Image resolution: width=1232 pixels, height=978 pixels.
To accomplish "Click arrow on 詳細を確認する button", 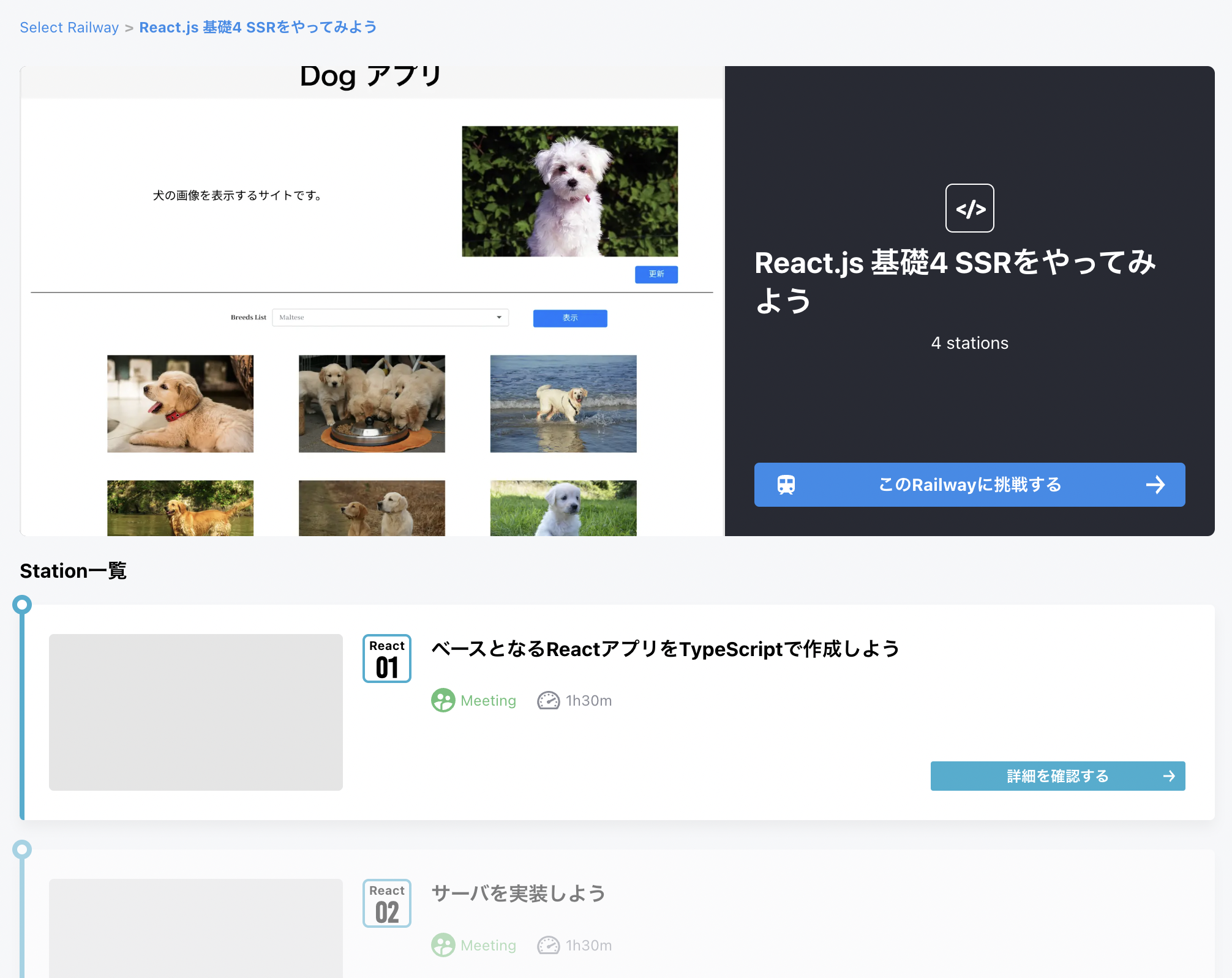I will [1168, 776].
